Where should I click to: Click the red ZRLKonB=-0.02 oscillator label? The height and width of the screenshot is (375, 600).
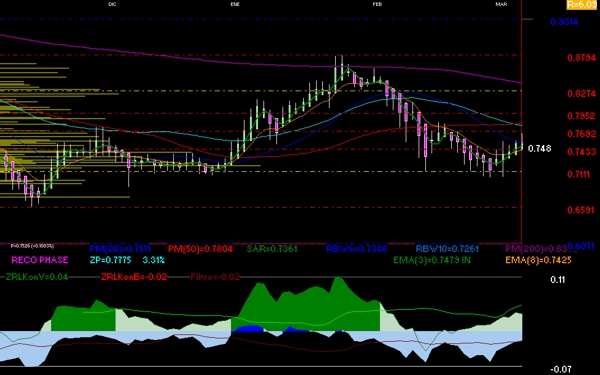click(x=134, y=277)
